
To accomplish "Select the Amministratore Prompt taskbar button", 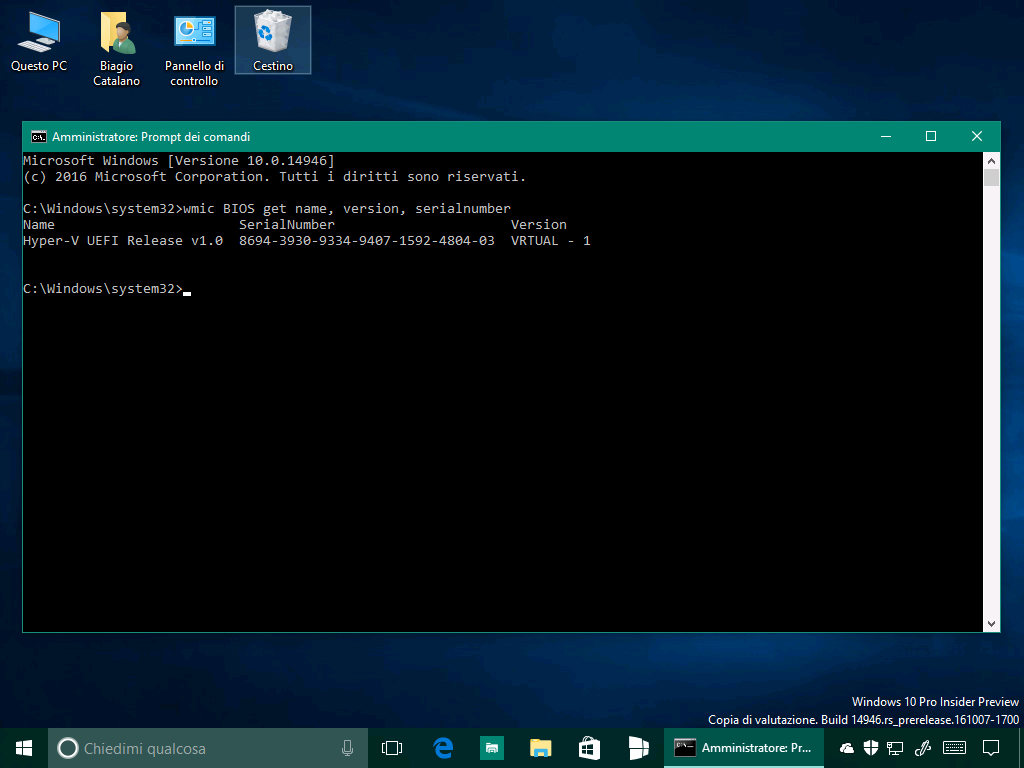I will [x=744, y=748].
